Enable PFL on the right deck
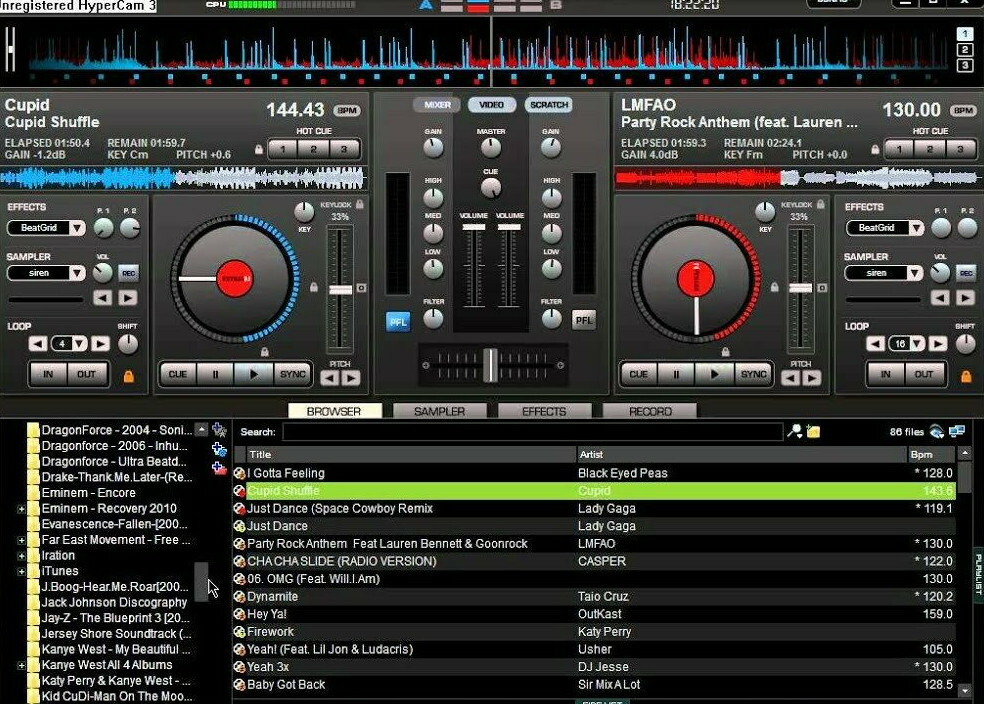This screenshot has height=704, width=984. [583, 321]
